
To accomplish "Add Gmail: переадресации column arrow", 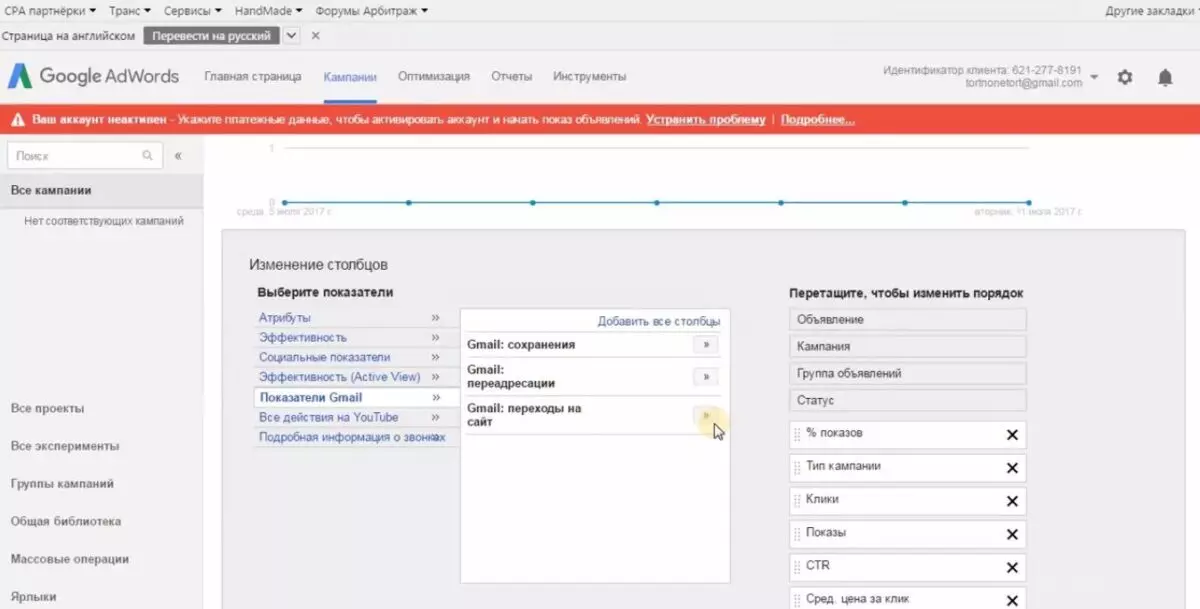I will click(x=705, y=377).
